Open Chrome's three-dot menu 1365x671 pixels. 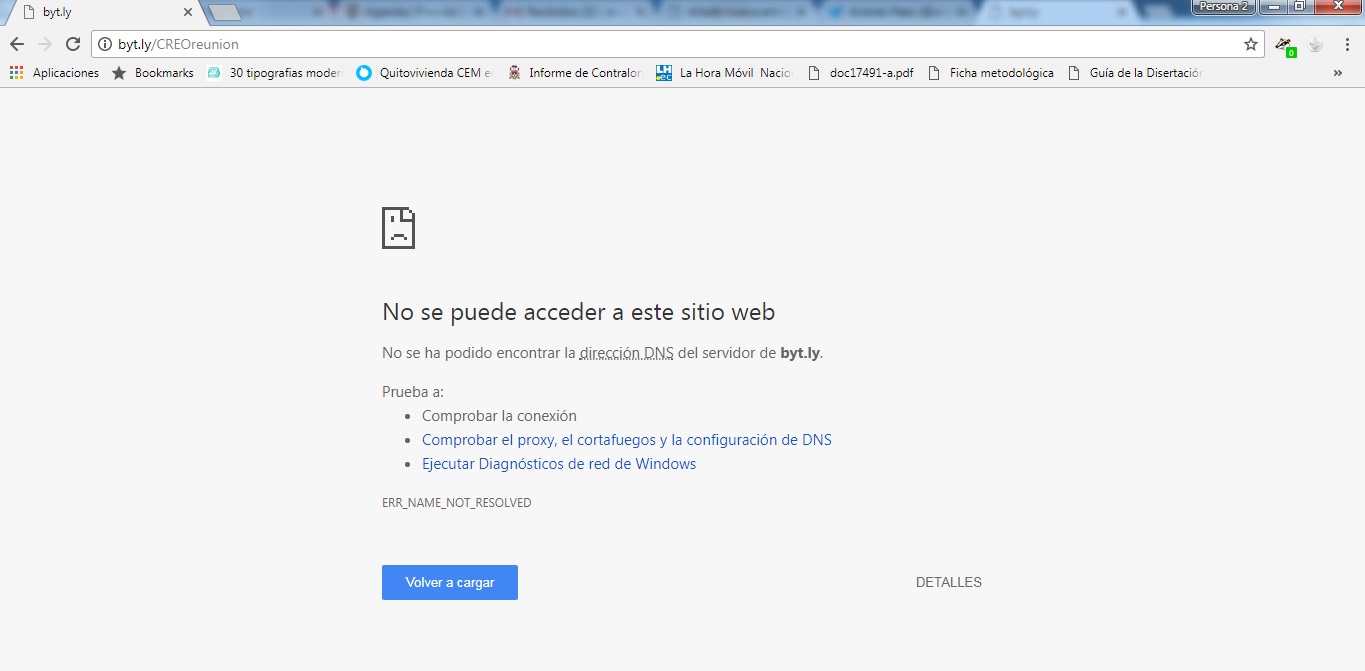point(1346,44)
